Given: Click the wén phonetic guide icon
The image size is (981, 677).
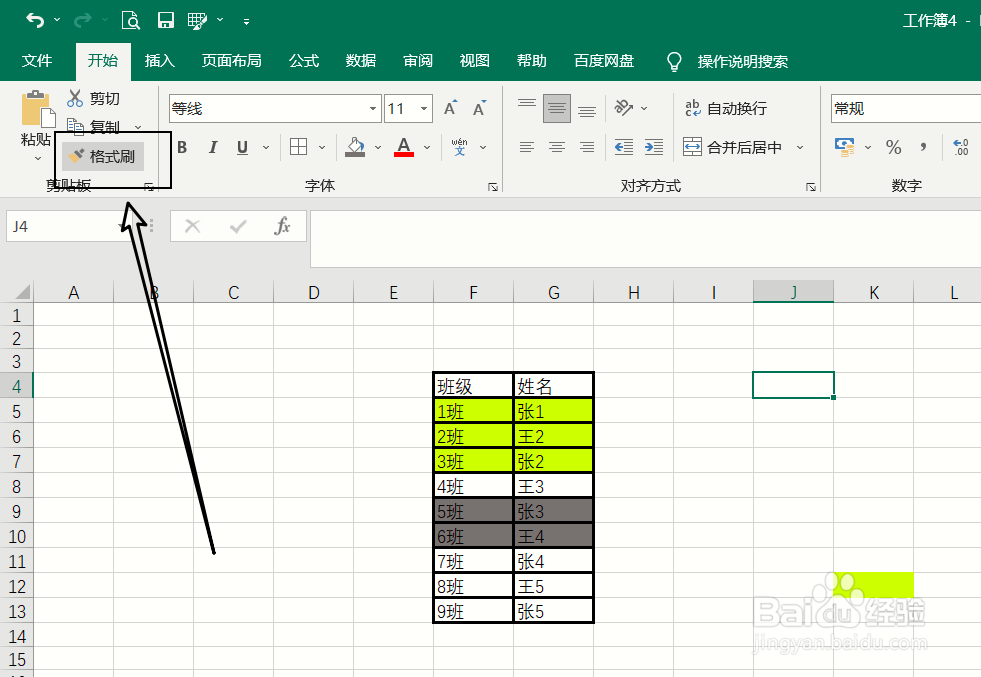Looking at the screenshot, I should 459,147.
